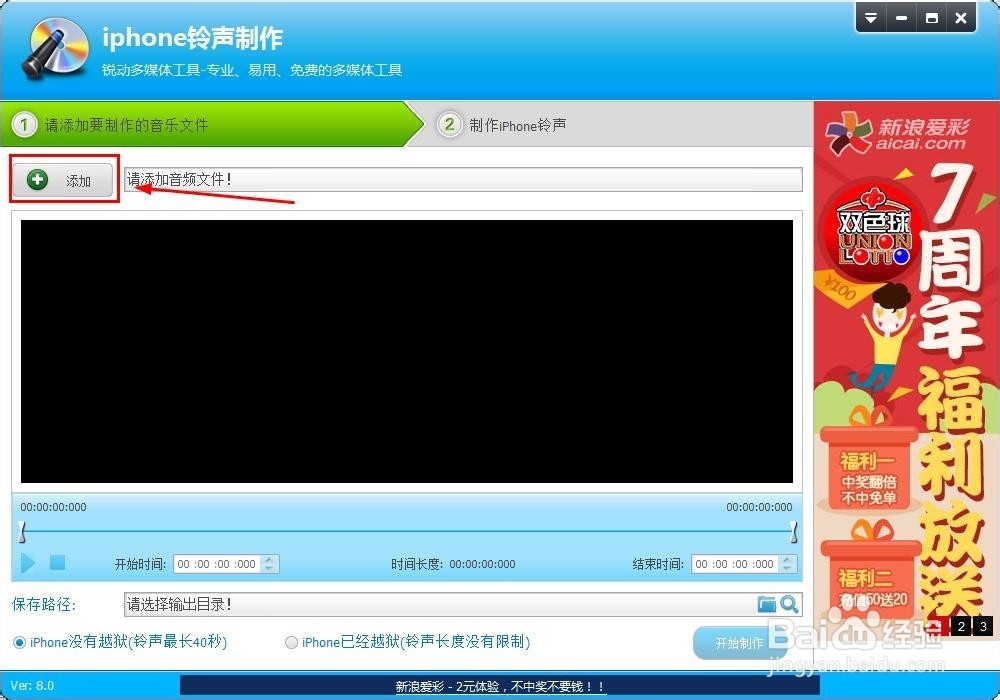Click the 添加 add file button

click(x=64, y=180)
